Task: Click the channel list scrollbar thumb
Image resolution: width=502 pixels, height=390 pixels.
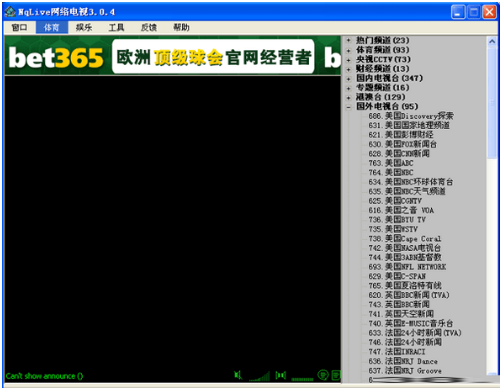Action: pos(492,102)
